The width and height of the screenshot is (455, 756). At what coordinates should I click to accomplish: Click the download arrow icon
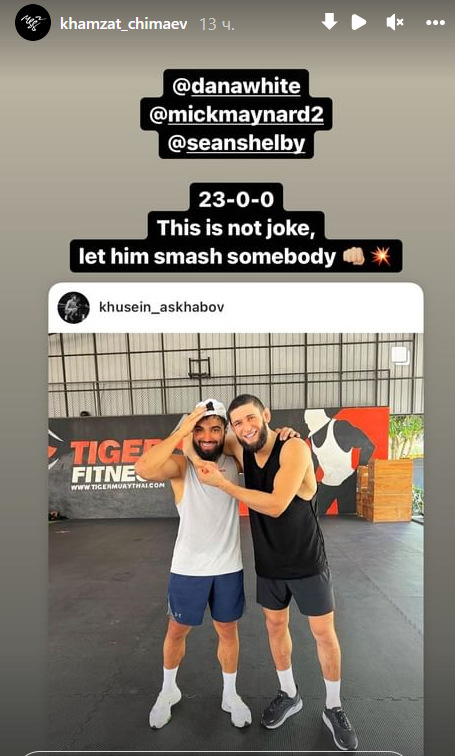coord(329,22)
